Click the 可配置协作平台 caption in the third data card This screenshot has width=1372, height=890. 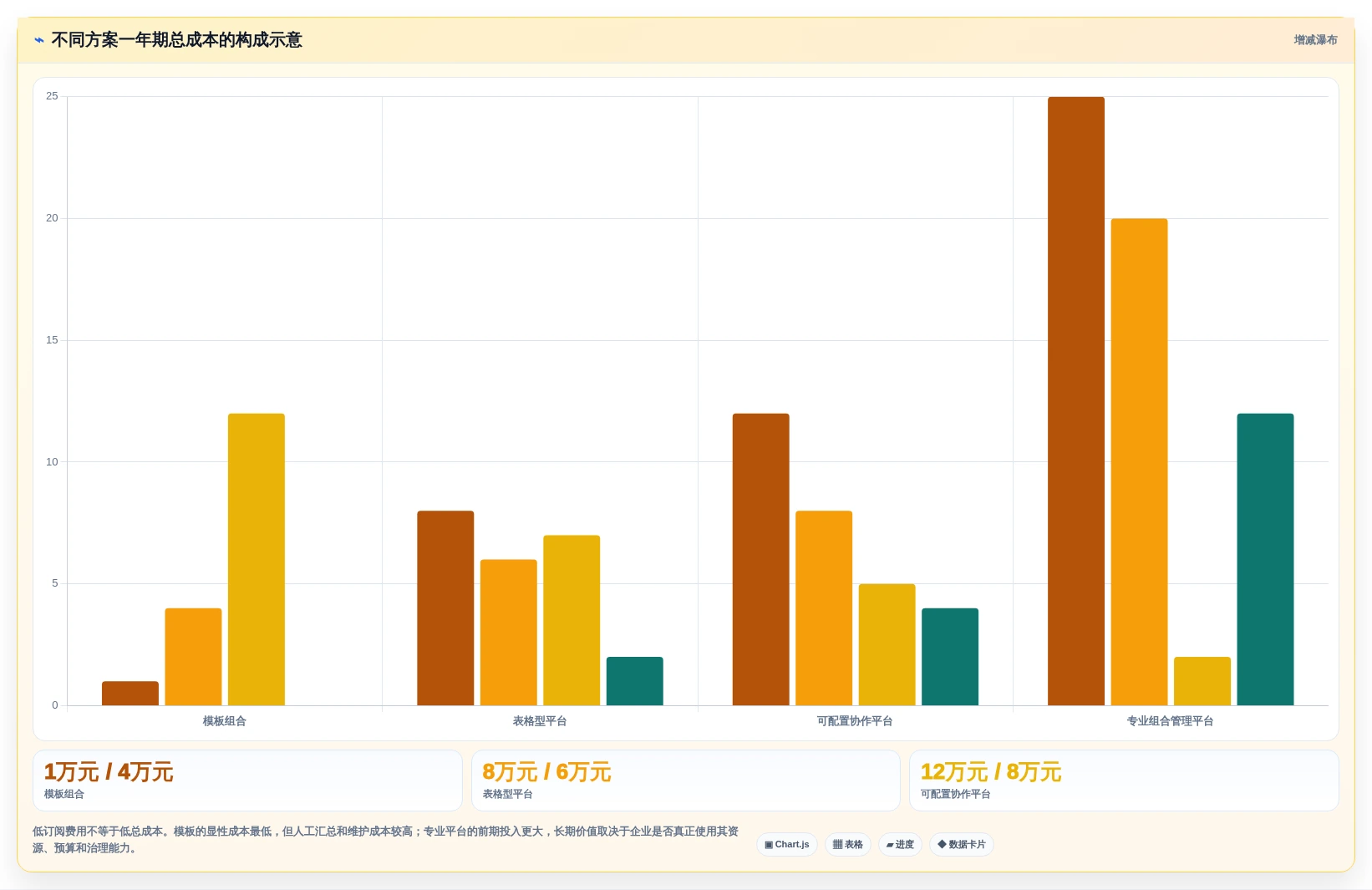click(x=956, y=795)
